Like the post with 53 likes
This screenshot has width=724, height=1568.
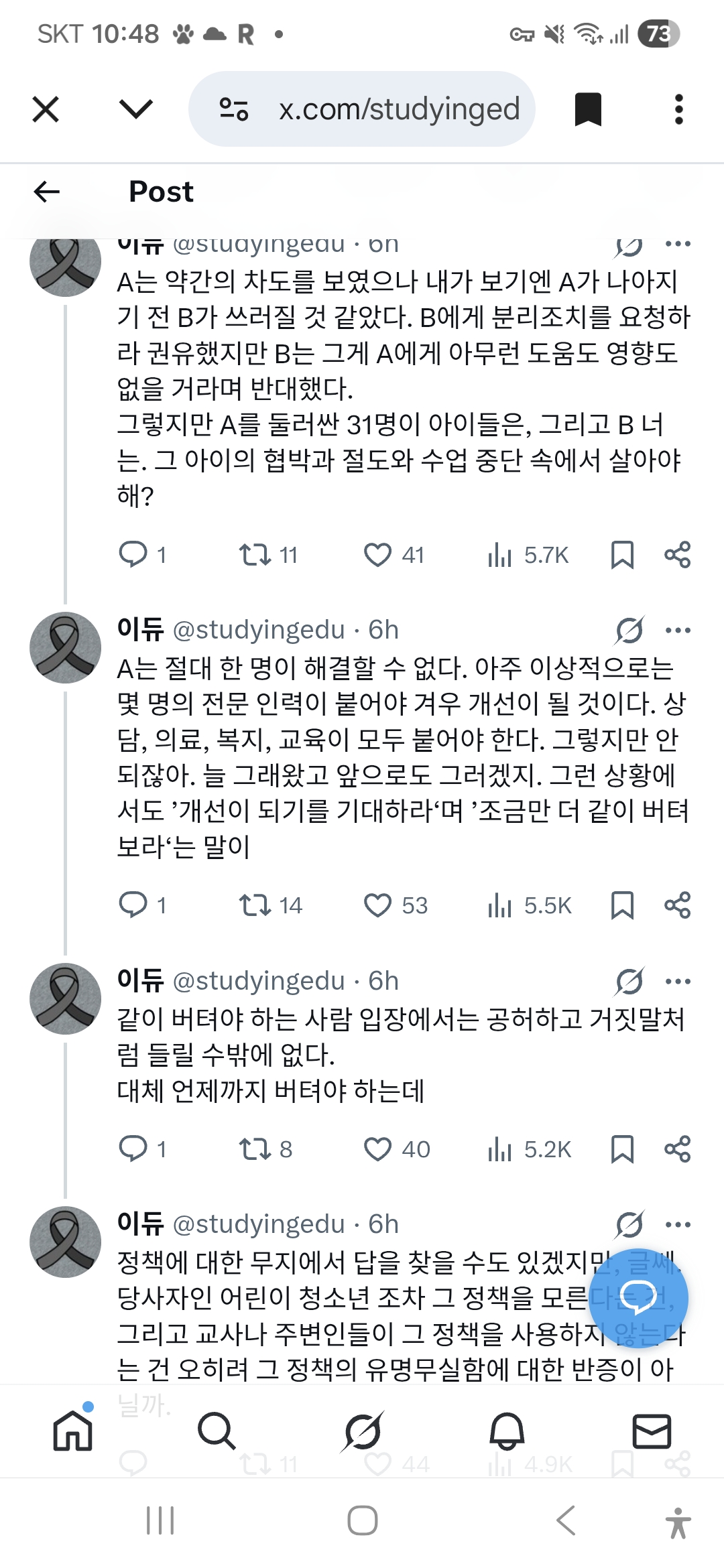coord(377,905)
